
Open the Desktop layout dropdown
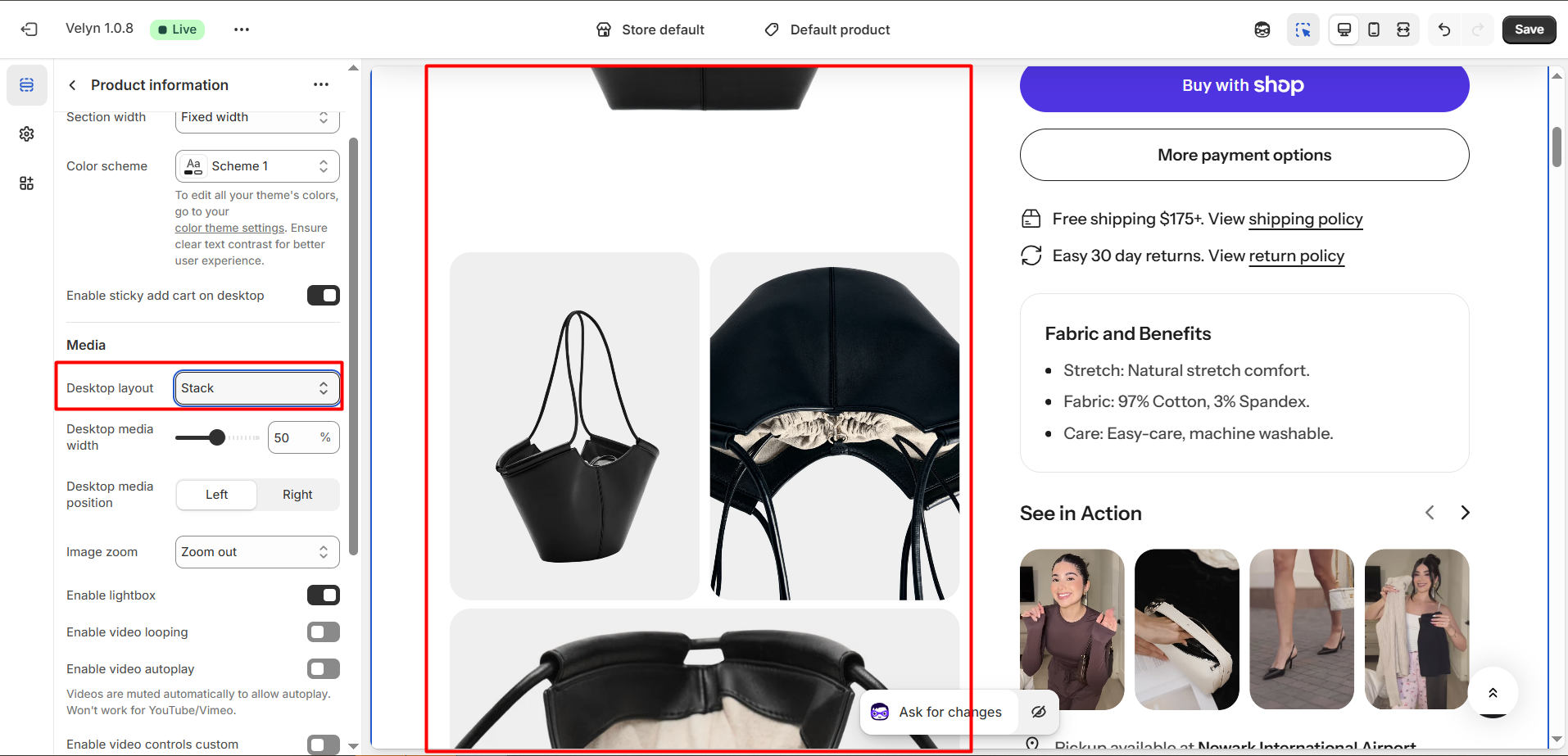[256, 388]
